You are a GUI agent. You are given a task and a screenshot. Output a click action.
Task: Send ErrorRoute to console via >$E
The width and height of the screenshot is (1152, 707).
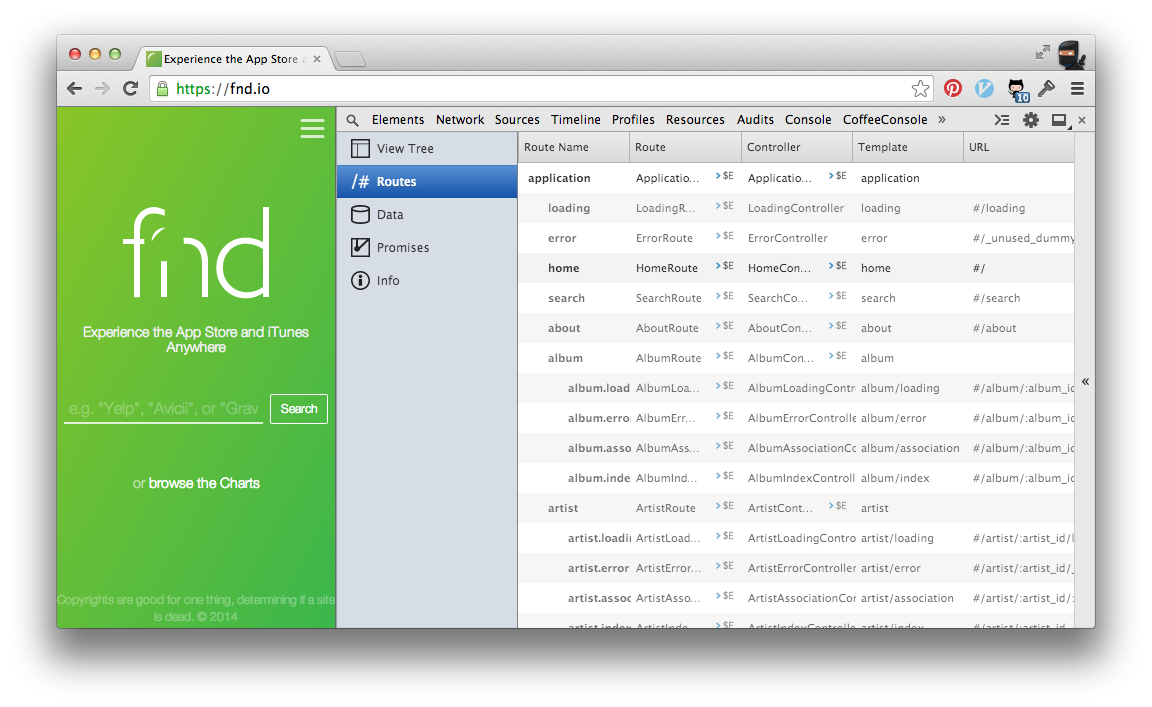click(x=724, y=236)
